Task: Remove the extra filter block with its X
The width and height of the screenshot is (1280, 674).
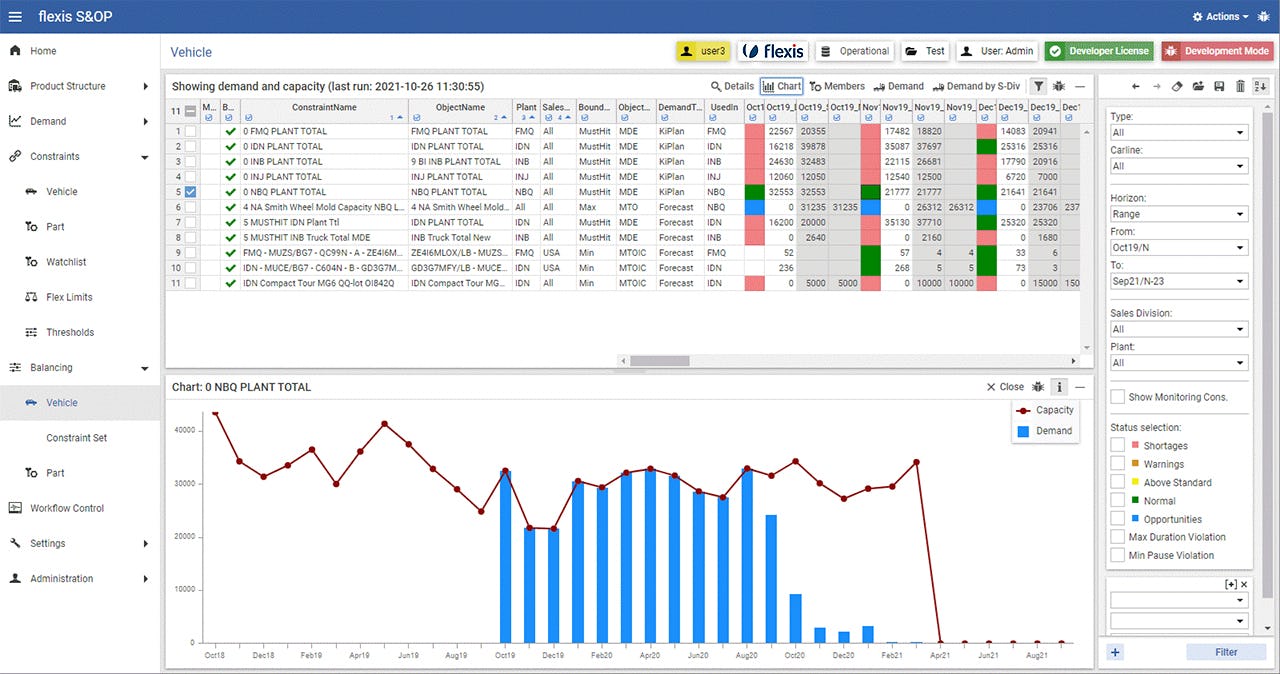Action: [x=1244, y=585]
